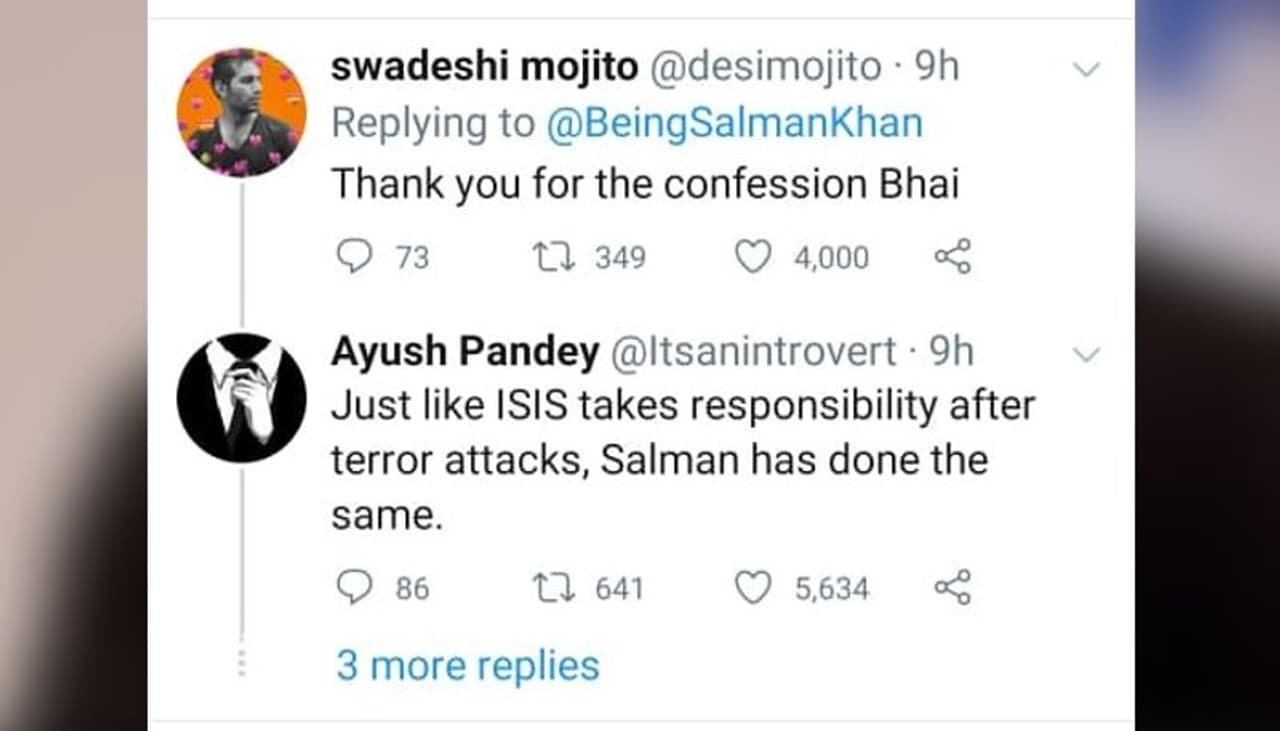Share the swadeshi mojito tweet

click(952, 258)
